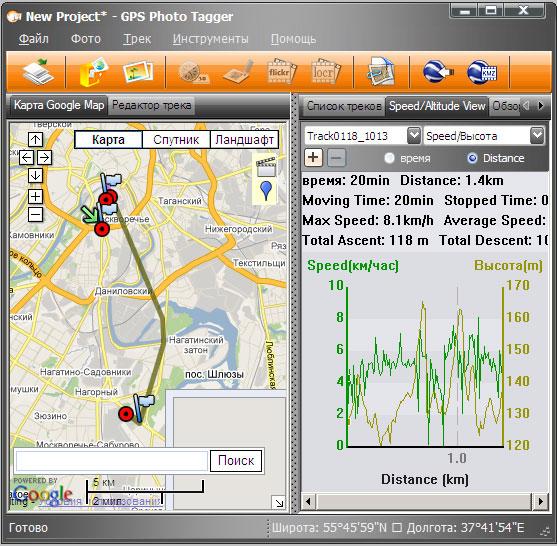
Task: Click the yellow folder with globe toolbar icon
Action: coord(93,72)
